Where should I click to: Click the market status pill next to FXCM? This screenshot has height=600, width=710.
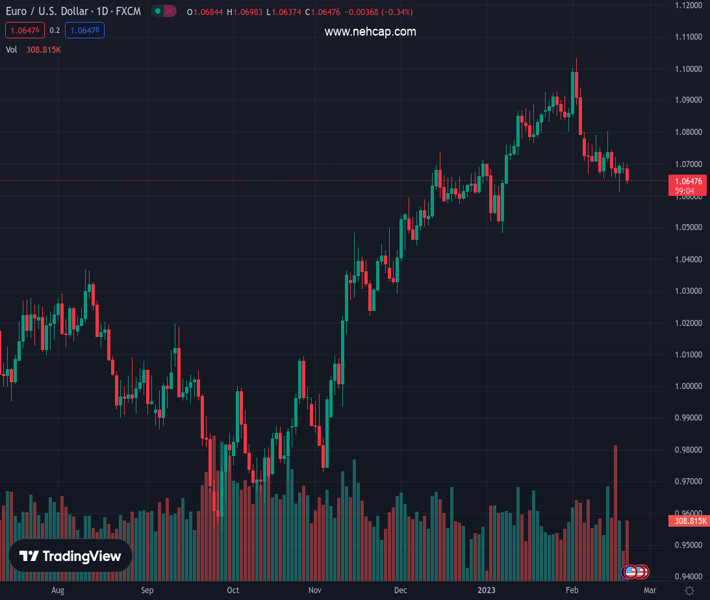[x=164, y=11]
